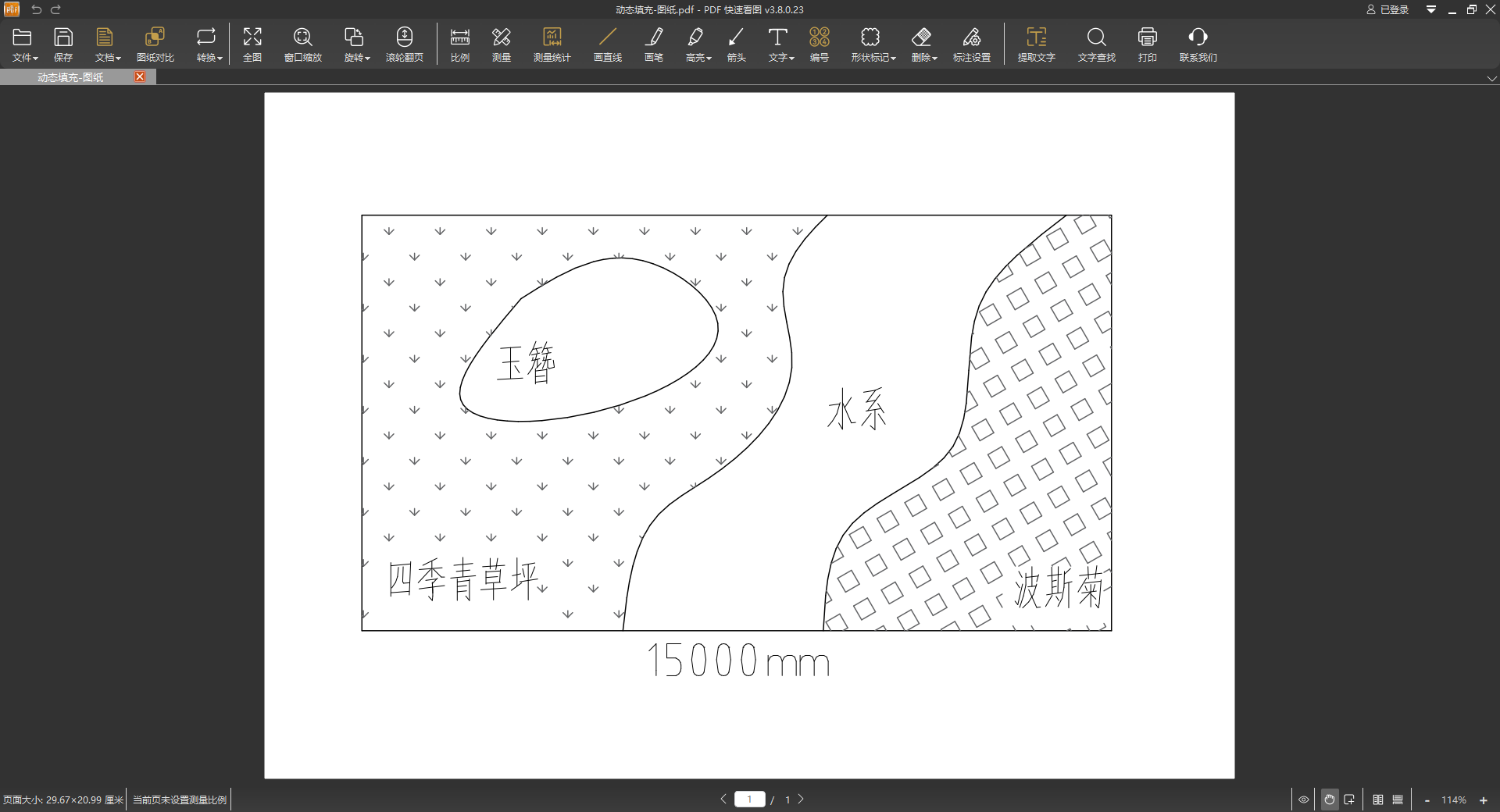Screen dimensions: 1500x812
Task: Expand the tab list chevron at right
Action: [x=1491, y=78]
